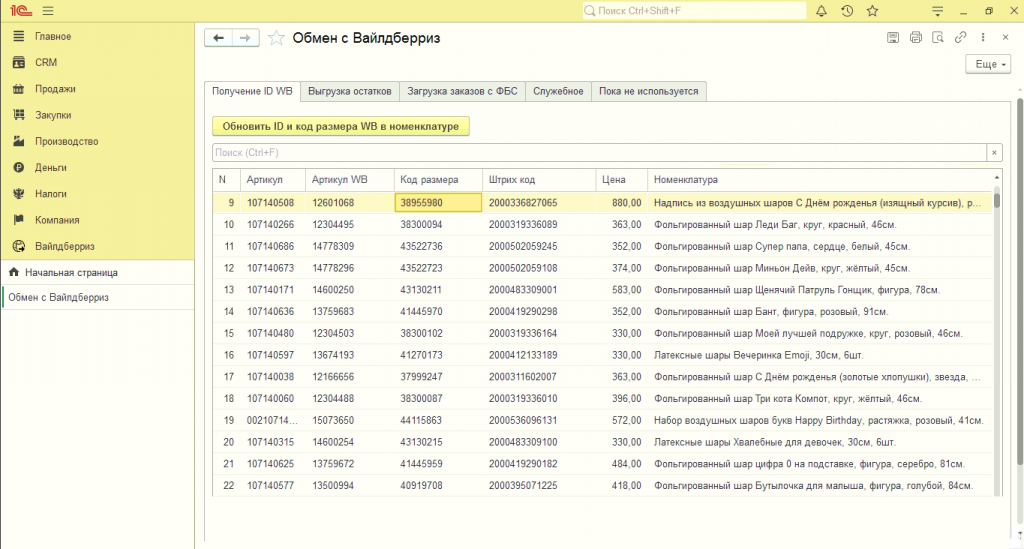Open the history clock icon
Screen dimensions: 1024x549
coord(847,11)
